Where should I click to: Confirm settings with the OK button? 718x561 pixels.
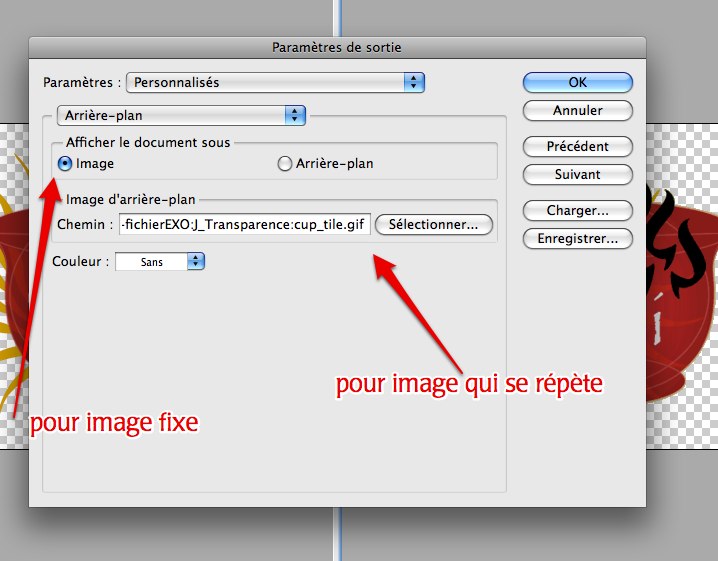(x=577, y=82)
